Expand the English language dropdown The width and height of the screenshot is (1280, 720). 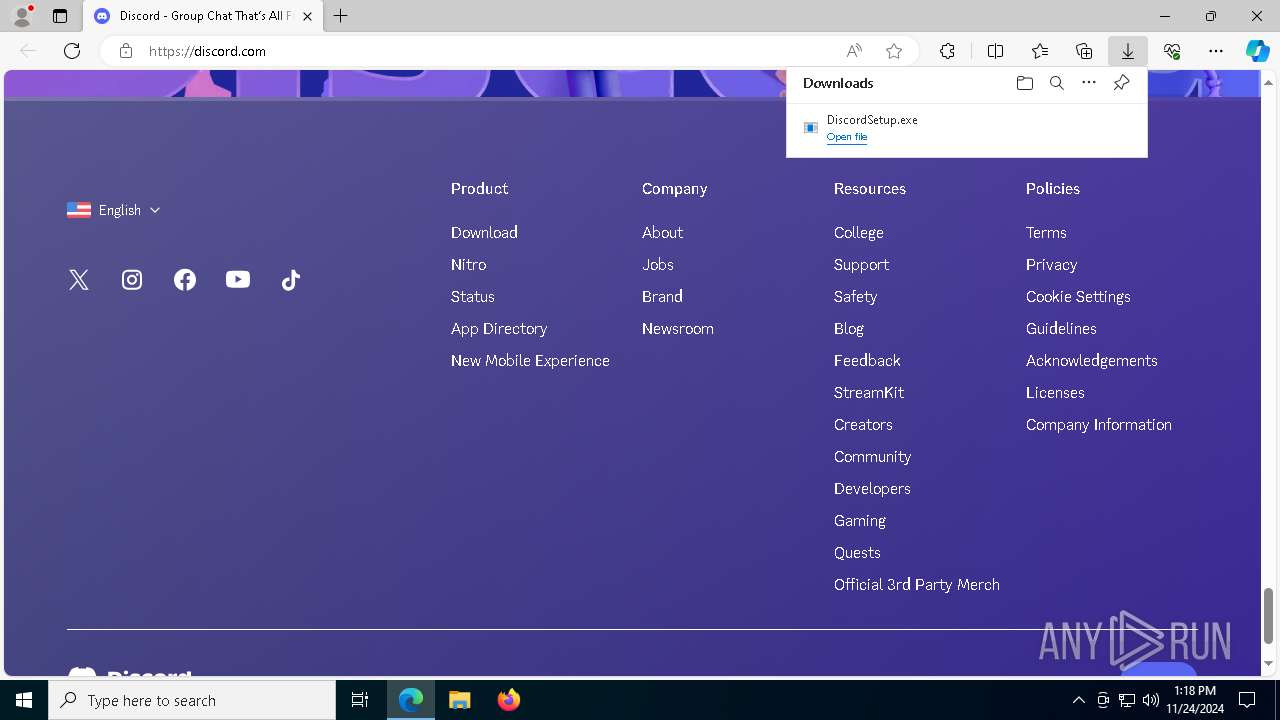[x=114, y=210]
